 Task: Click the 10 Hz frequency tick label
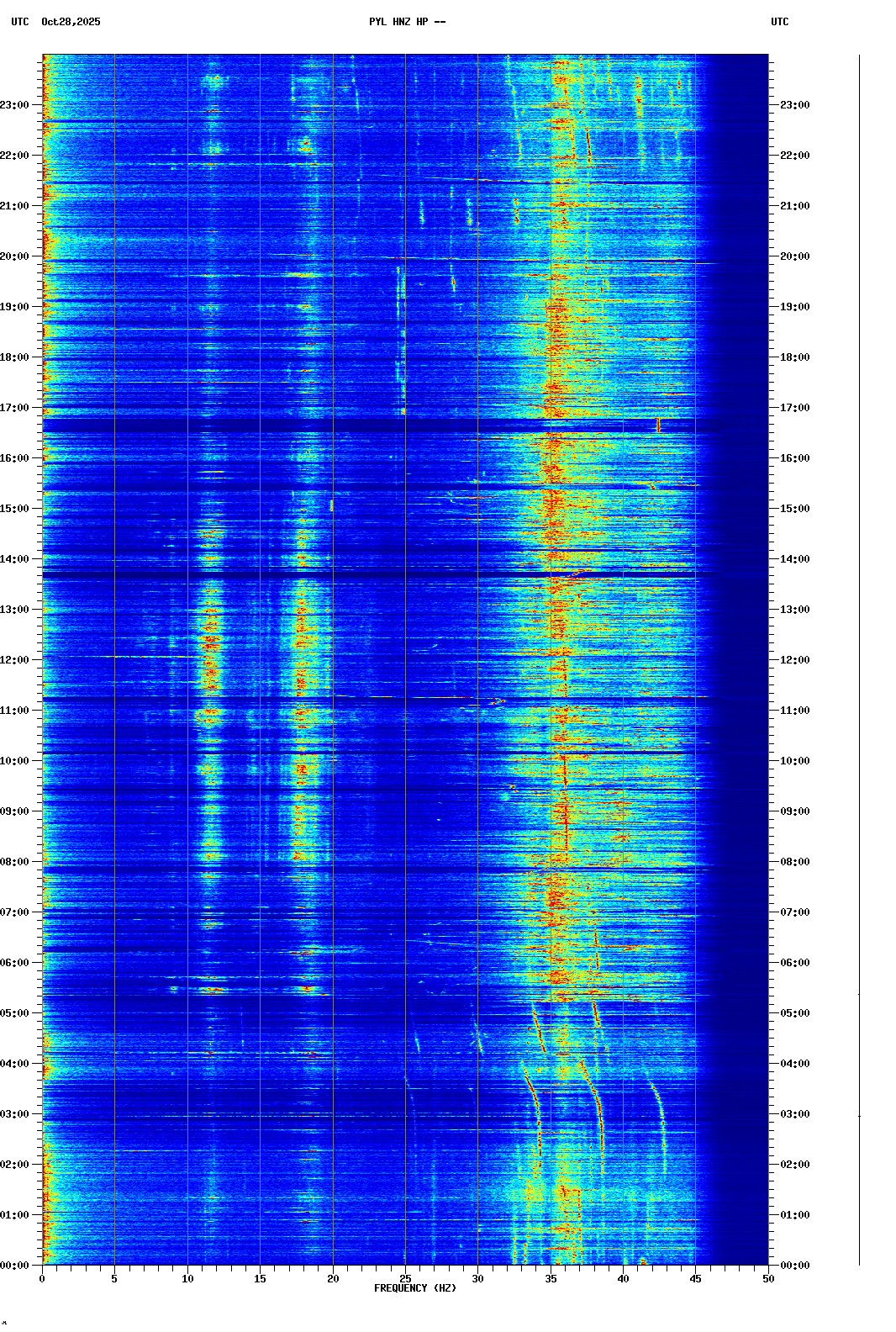coord(187,1279)
